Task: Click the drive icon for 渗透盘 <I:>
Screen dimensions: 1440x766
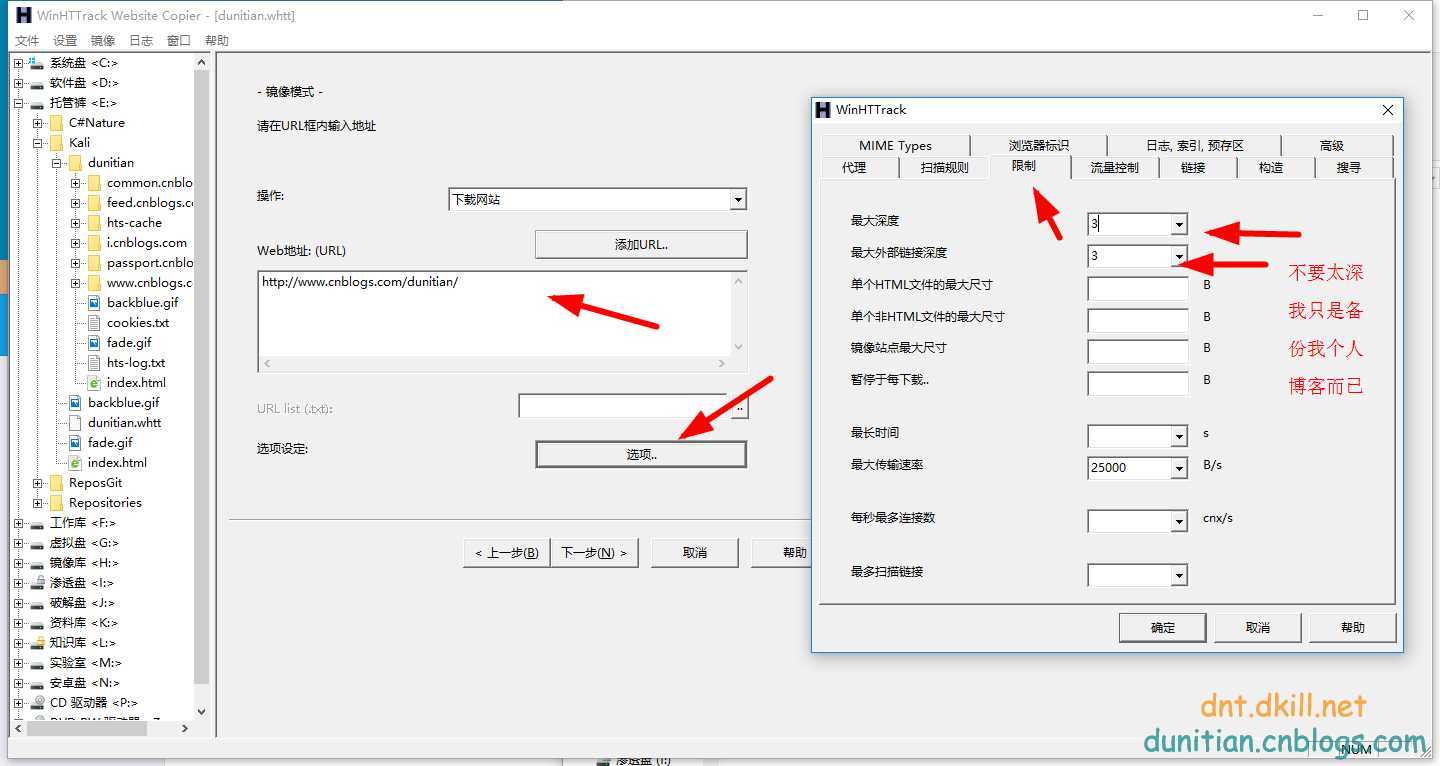Action: click(x=37, y=583)
